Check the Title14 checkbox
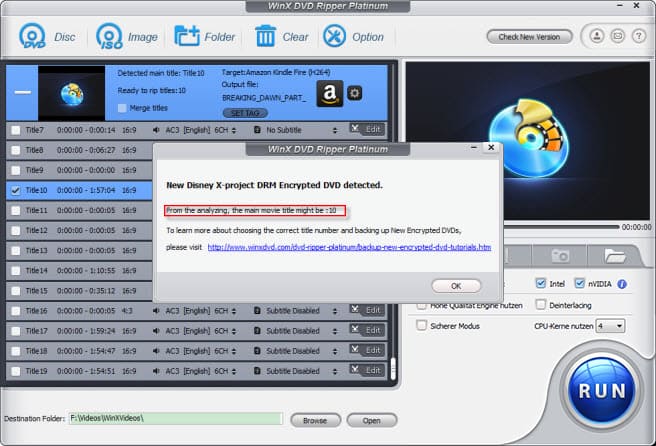 [16, 271]
